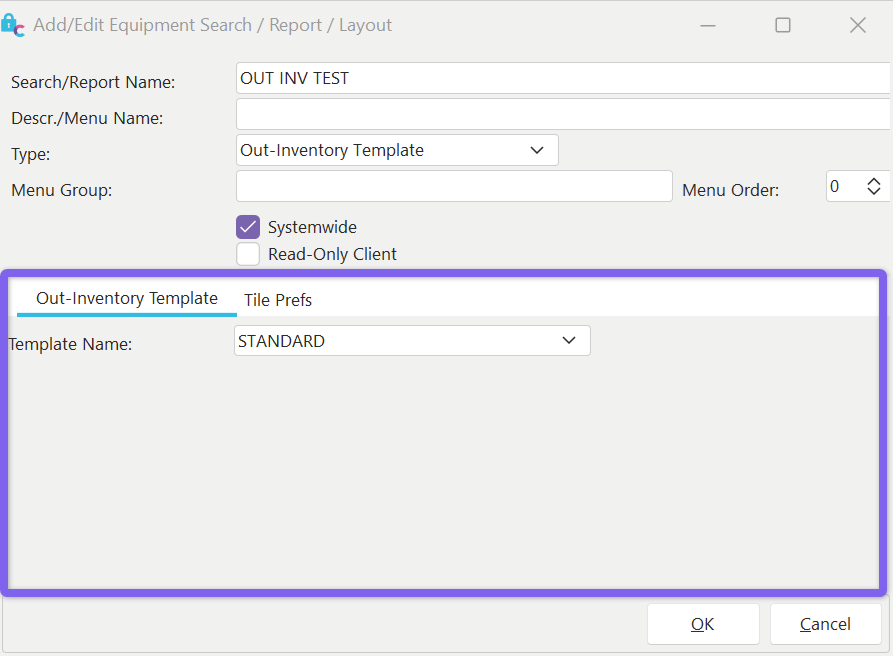The image size is (893, 656).
Task: Click the Cancel button
Action: [x=825, y=624]
